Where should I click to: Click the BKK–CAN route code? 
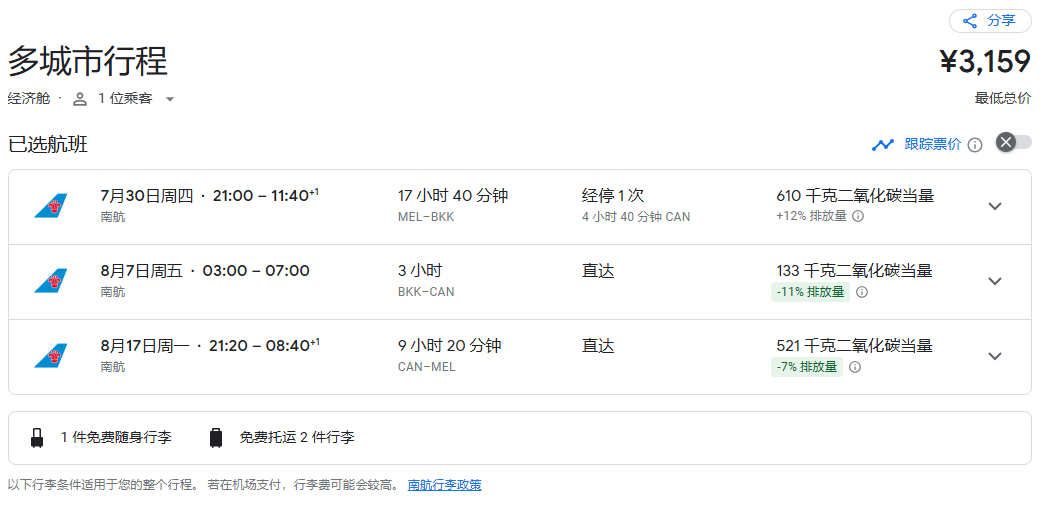coord(426,292)
